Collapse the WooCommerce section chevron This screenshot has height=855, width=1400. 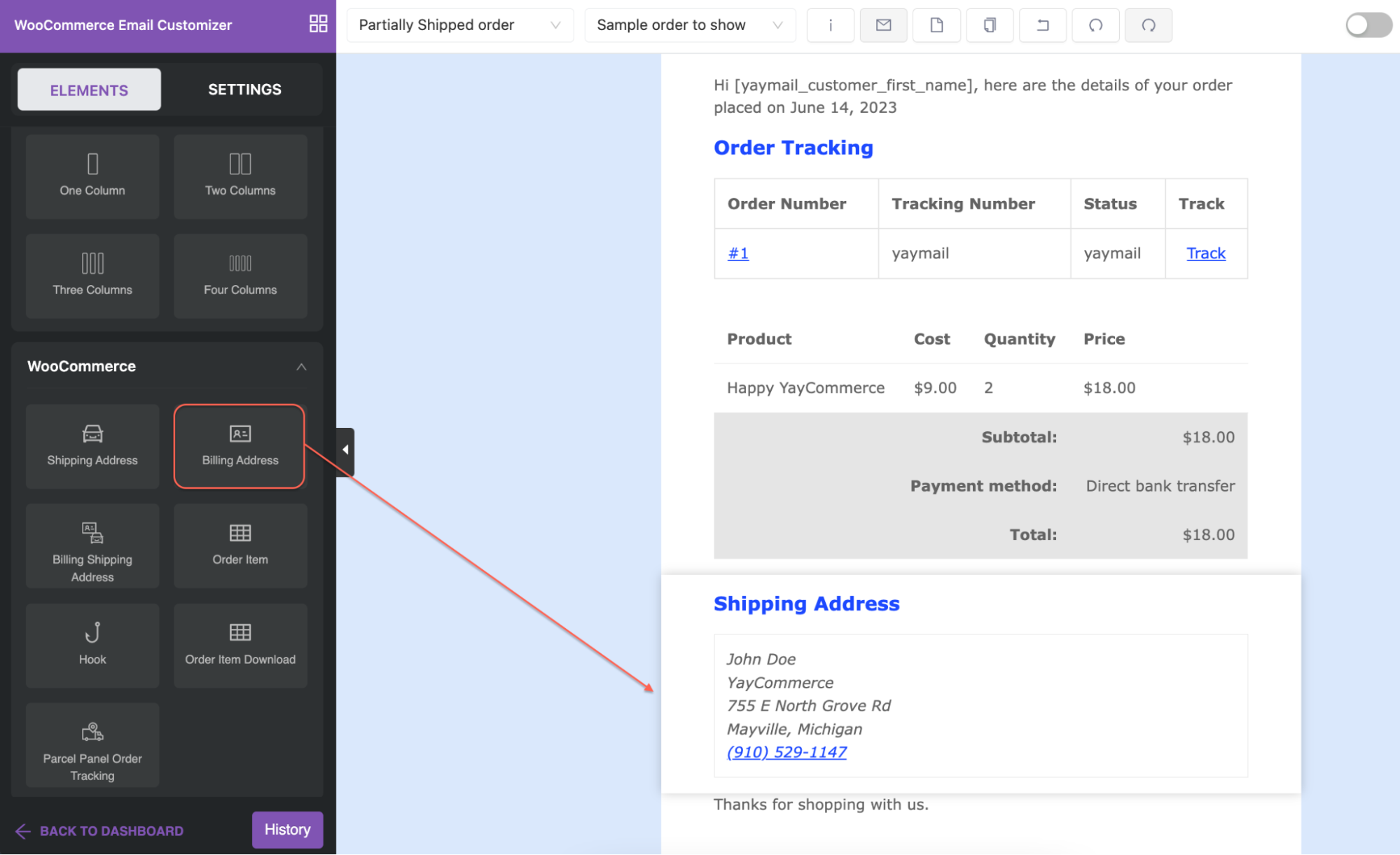point(301,367)
